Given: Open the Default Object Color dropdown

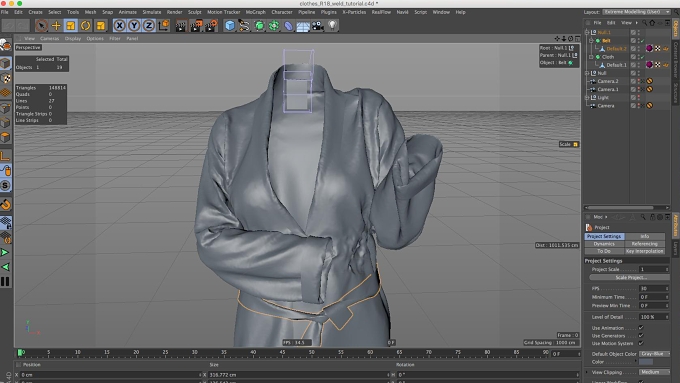Looking at the screenshot, I should click(655, 354).
